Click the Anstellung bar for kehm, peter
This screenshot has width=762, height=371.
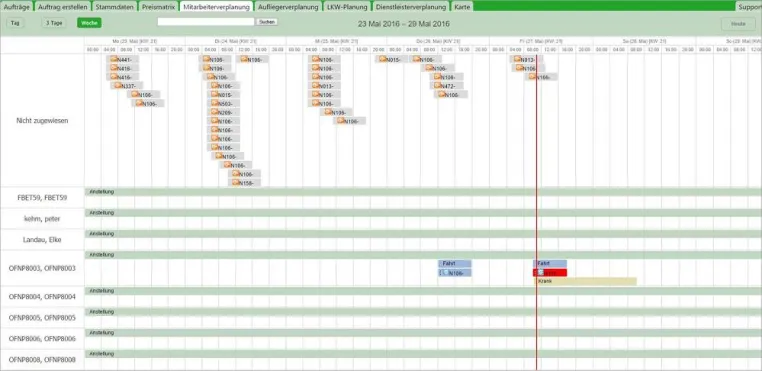coord(423,213)
